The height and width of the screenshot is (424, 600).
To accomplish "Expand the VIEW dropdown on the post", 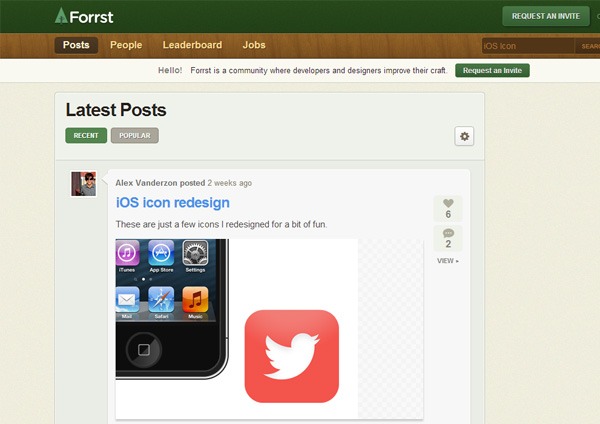I will (x=448, y=261).
